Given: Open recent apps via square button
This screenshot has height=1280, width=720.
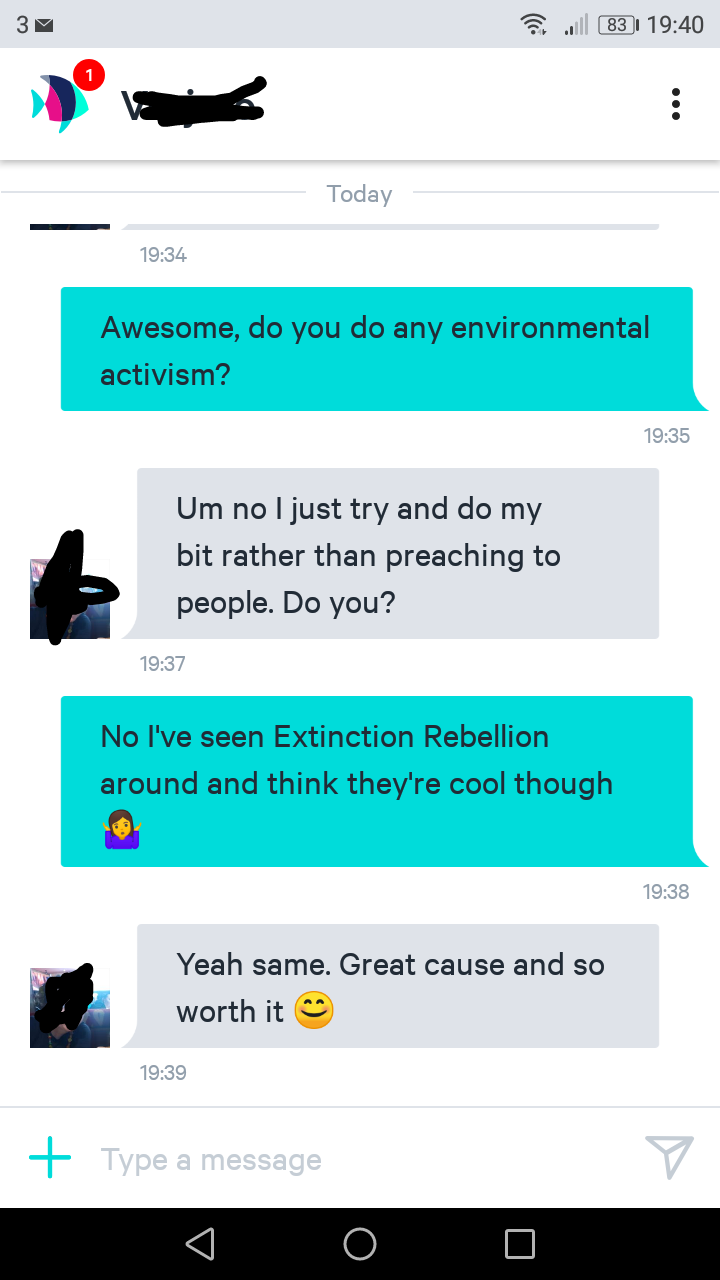Looking at the screenshot, I should click(520, 1243).
